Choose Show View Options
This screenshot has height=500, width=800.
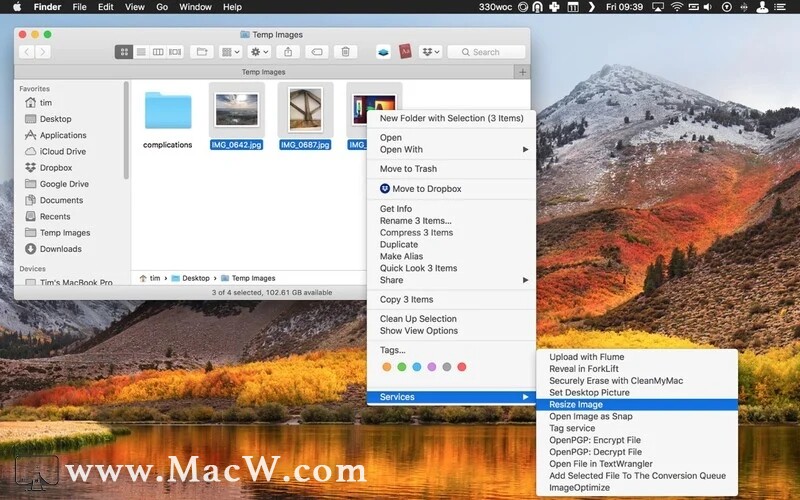click(452, 331)
